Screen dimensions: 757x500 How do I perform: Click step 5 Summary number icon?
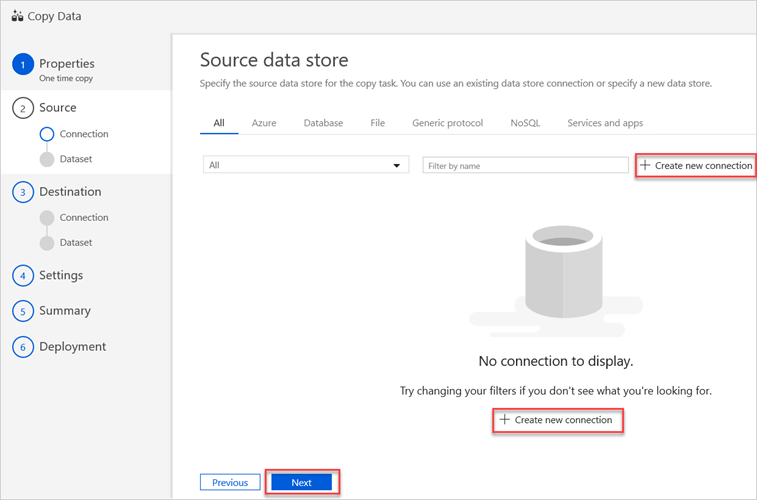pyautogui.click(x=23, y=311)
